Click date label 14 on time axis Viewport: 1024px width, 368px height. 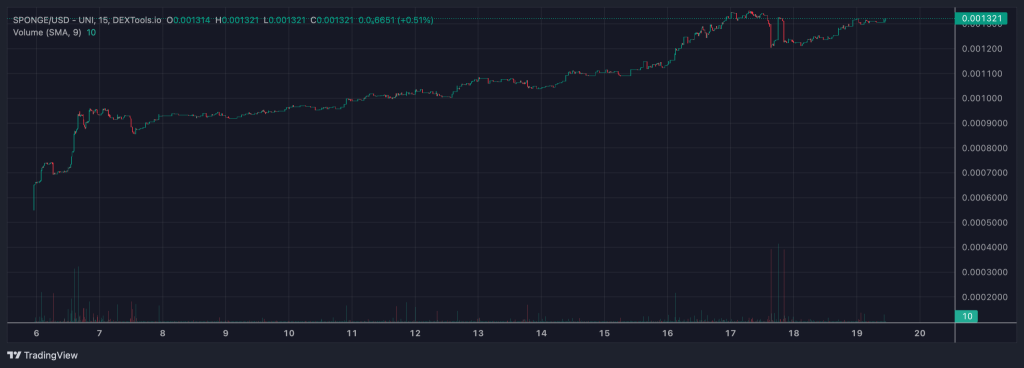pyautogui.click(x=541, y=333)
